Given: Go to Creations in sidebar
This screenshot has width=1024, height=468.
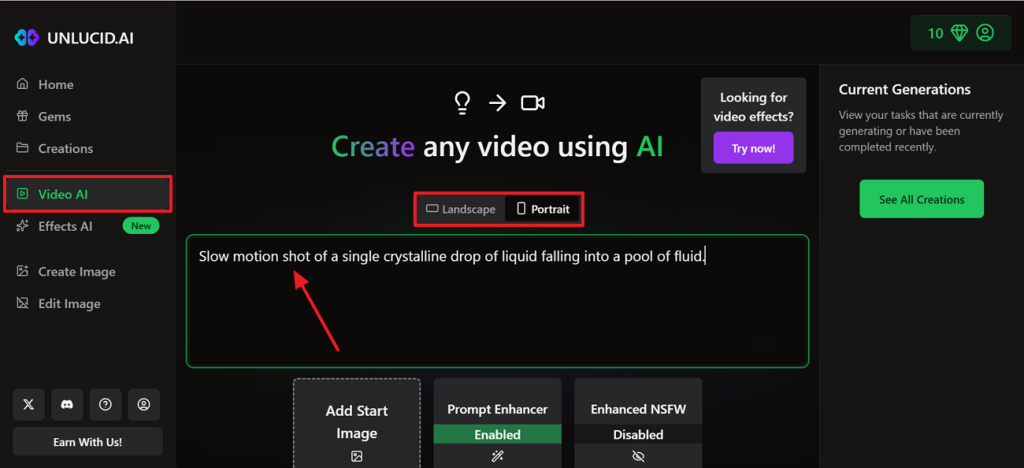Looking at the screenshot, I should (54, 149).
